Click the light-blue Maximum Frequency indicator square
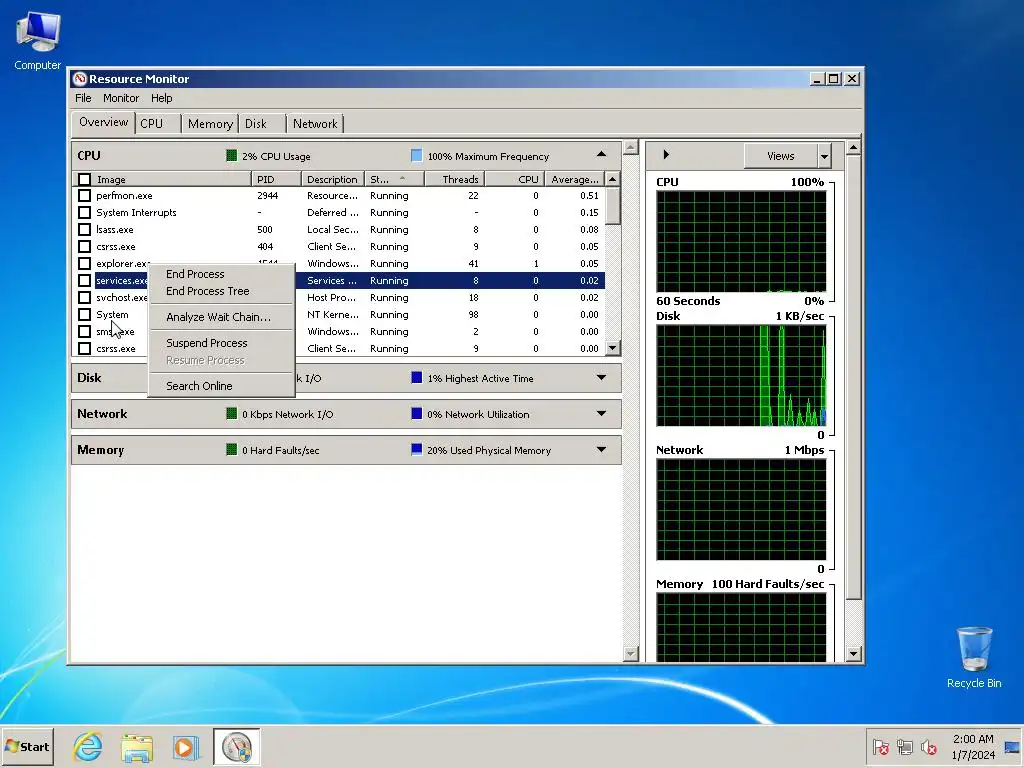Image resolution: width=1024 pixels, height=768 pixels. (x=417, y=155)
